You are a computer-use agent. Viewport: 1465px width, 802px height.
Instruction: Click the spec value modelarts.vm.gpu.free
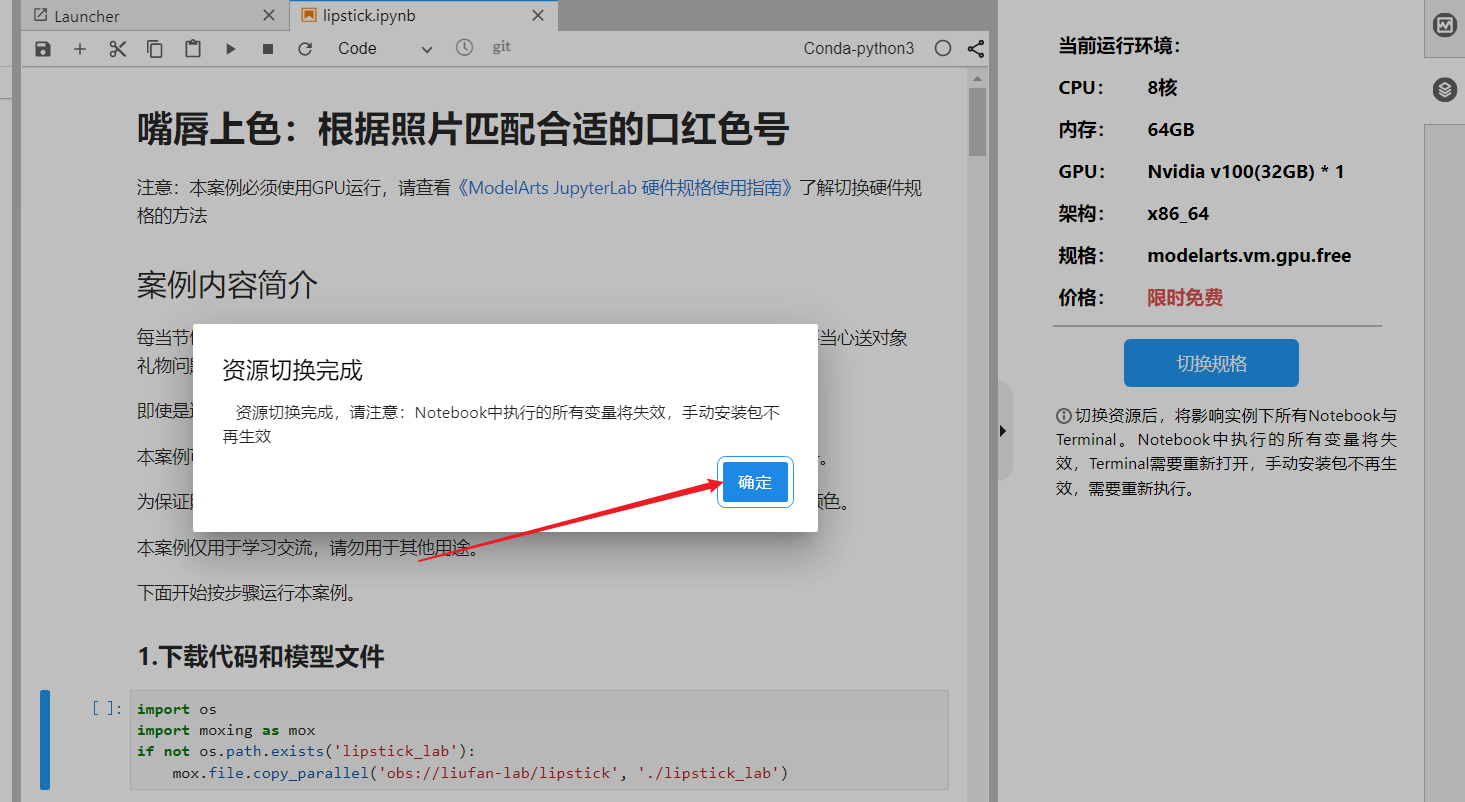tap(1249, 256)
